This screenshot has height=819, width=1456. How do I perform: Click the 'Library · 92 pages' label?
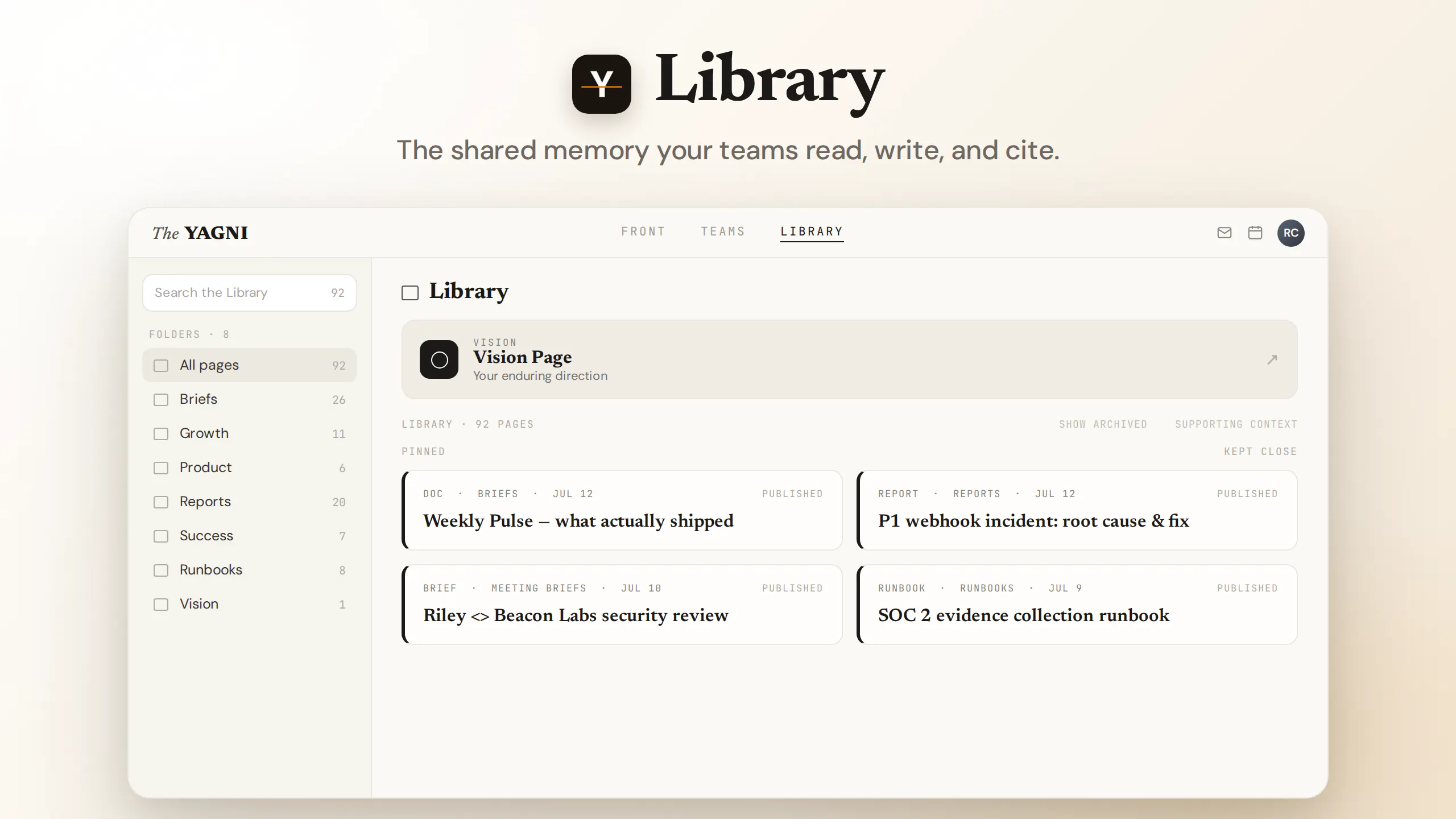pyautogui.click(x=468, y=424)
